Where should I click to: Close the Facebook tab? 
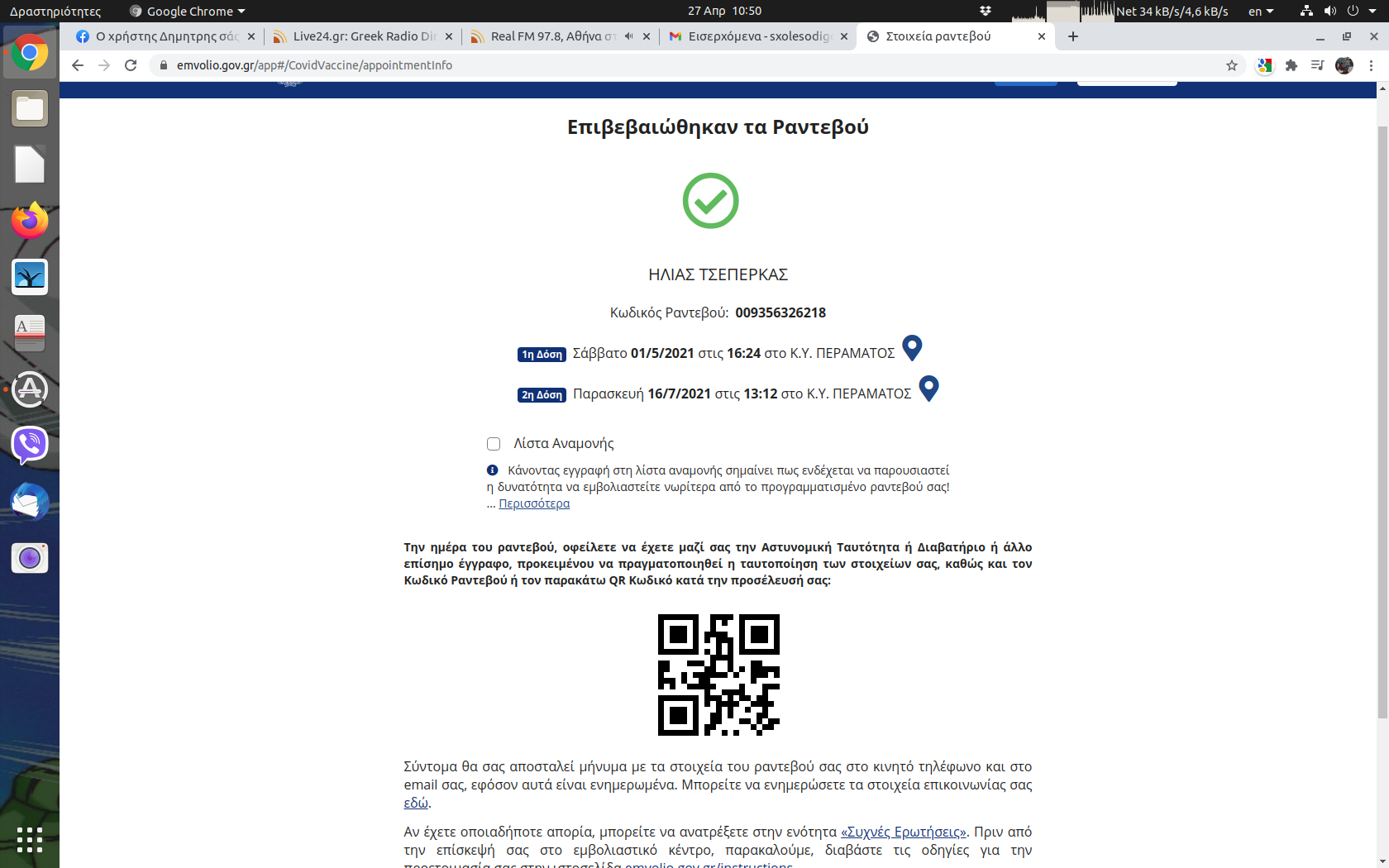pyautogui.click(x=251, y=36)
